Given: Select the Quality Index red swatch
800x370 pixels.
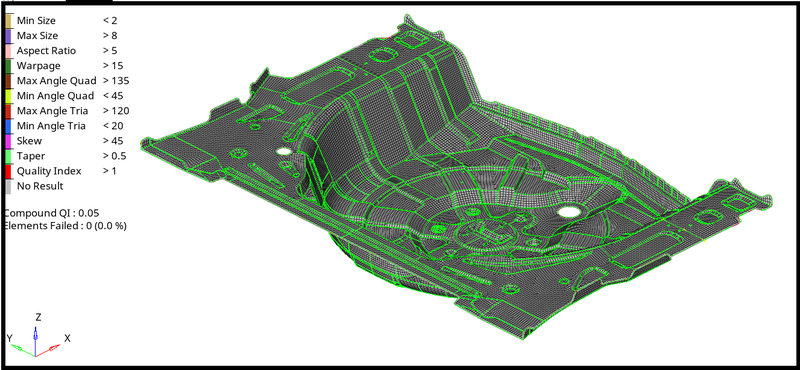Looking at the screenshot, I should pos(8,171).
